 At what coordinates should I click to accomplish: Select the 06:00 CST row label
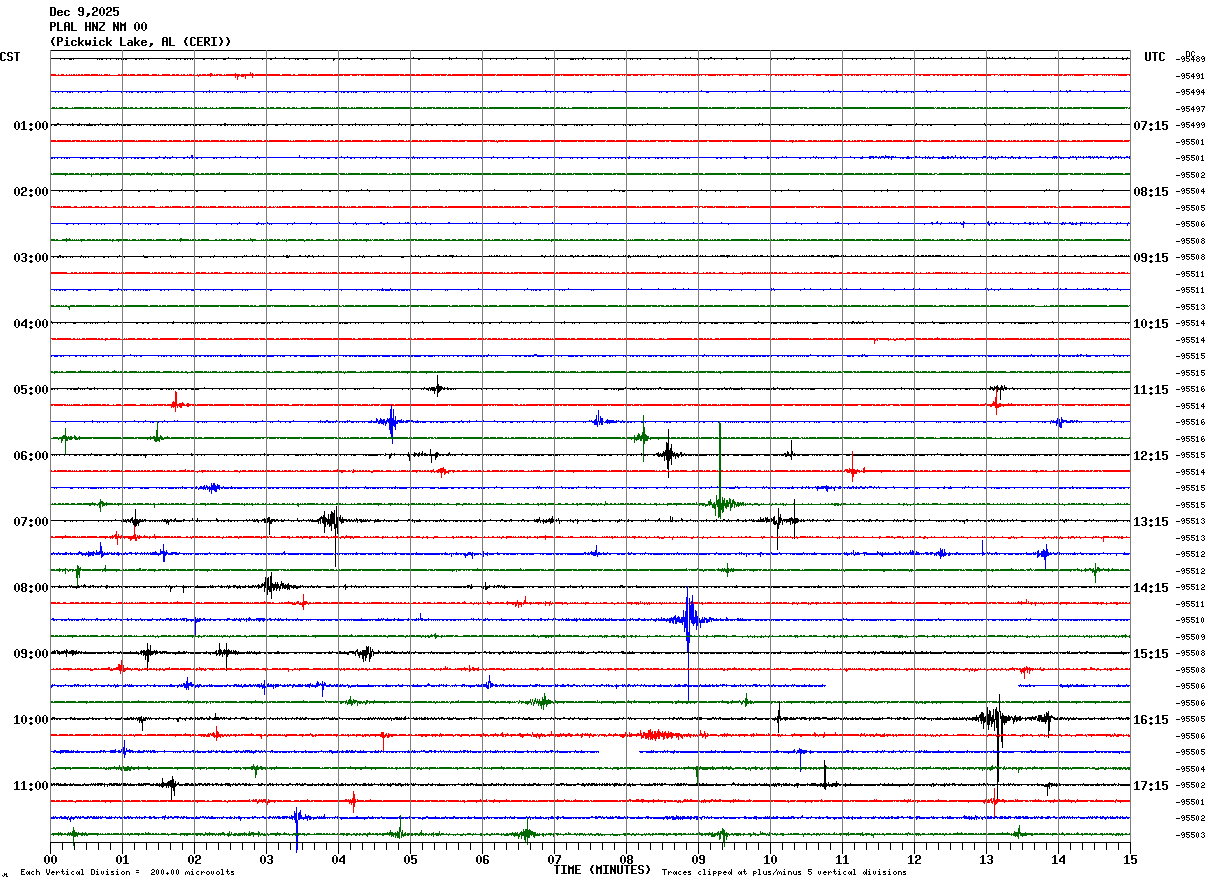pos(31,456)
